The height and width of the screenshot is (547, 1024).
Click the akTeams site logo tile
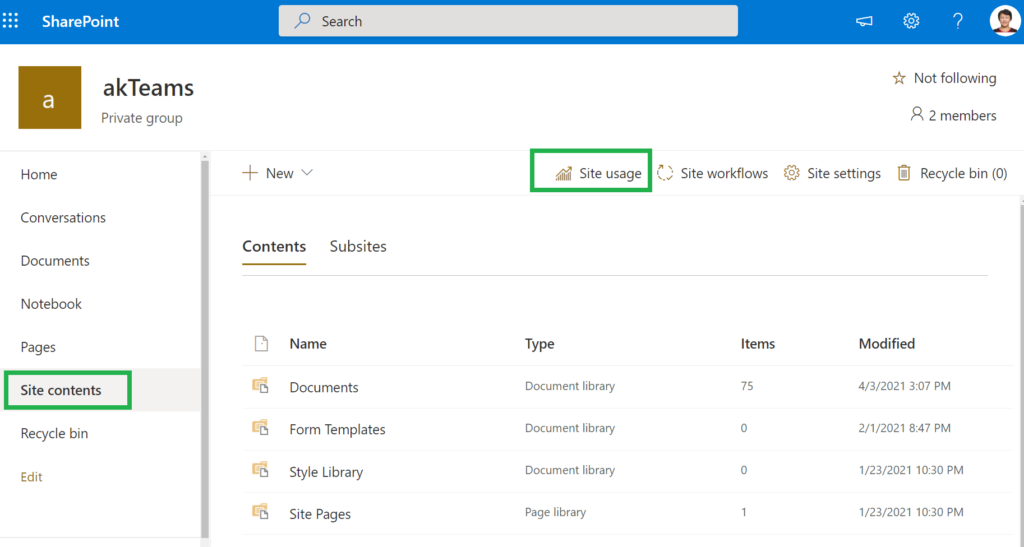pyautogui.click(x=50, y=97)
